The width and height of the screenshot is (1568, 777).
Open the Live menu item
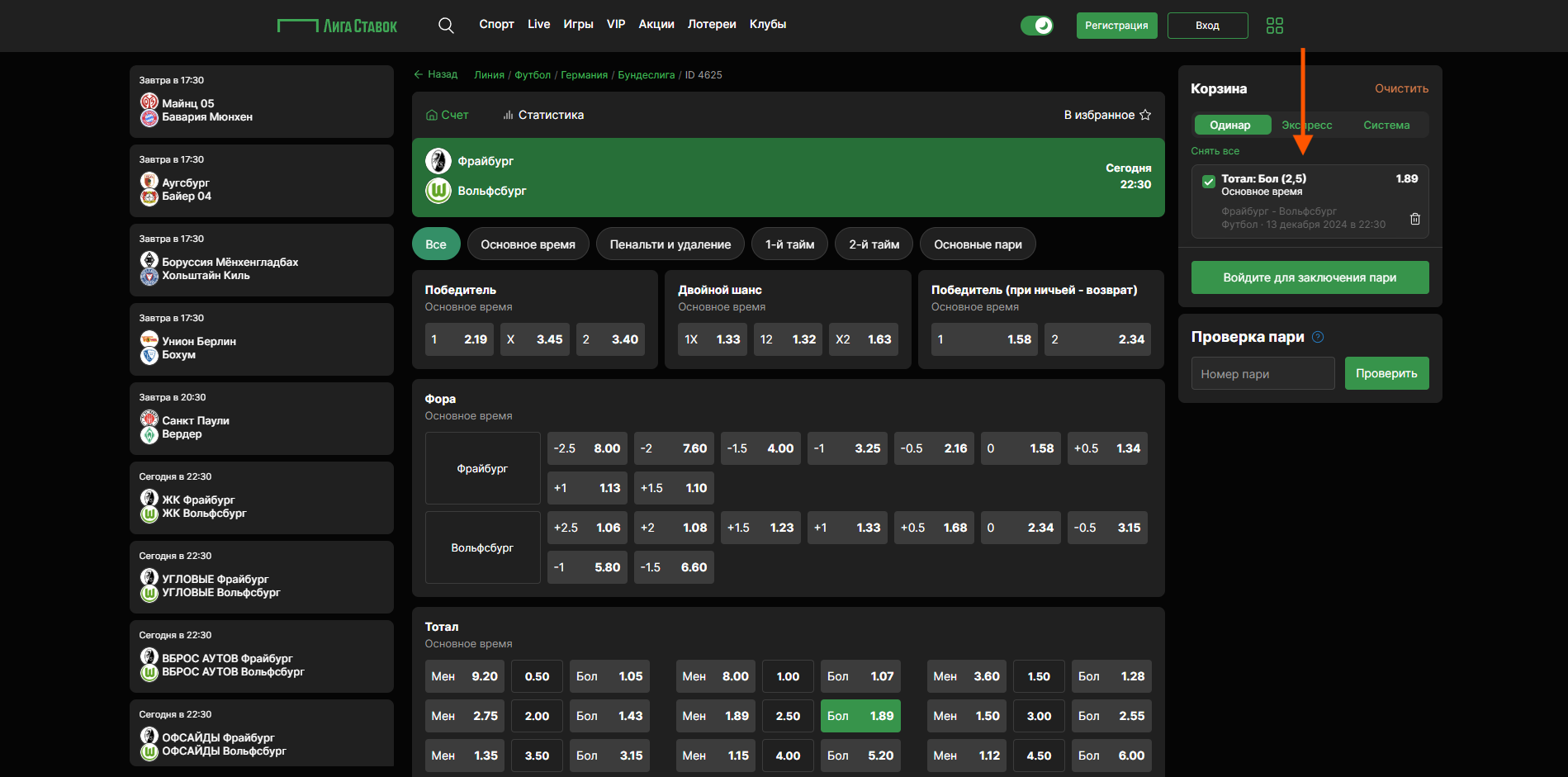click(x=538, y=24)
